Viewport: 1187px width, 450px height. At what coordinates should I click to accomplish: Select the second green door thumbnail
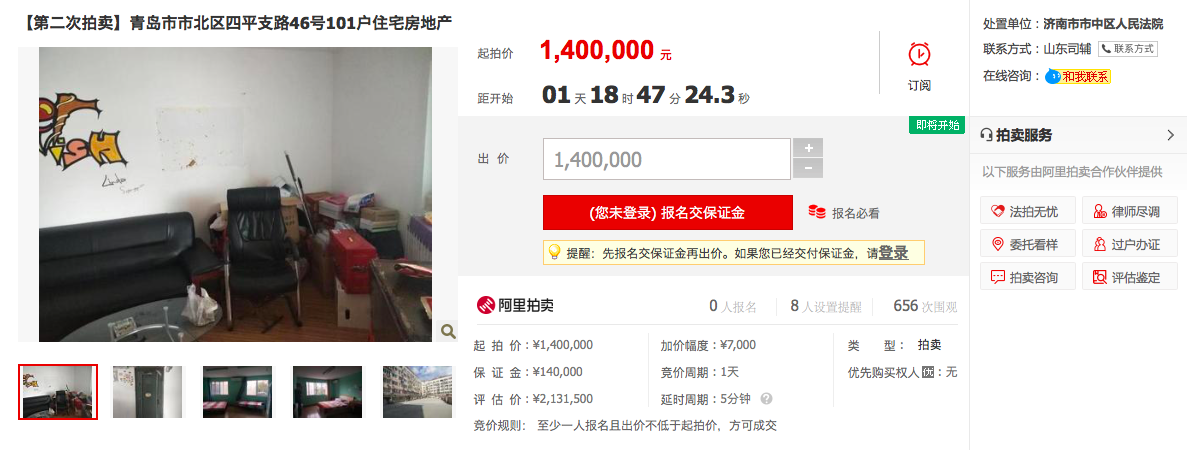pyautogui.click(x=148, y=392)
